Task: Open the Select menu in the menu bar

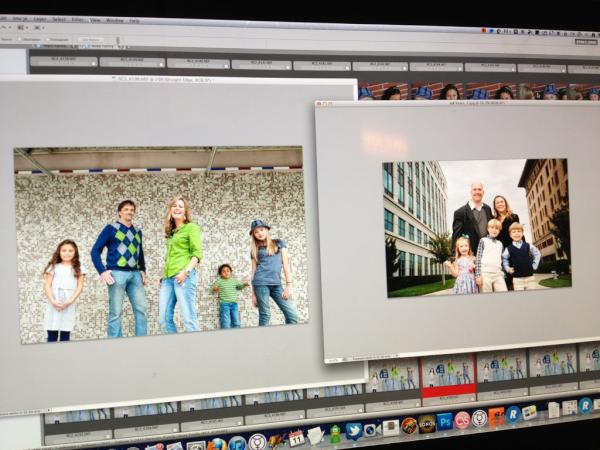Action: click(59, 19)
